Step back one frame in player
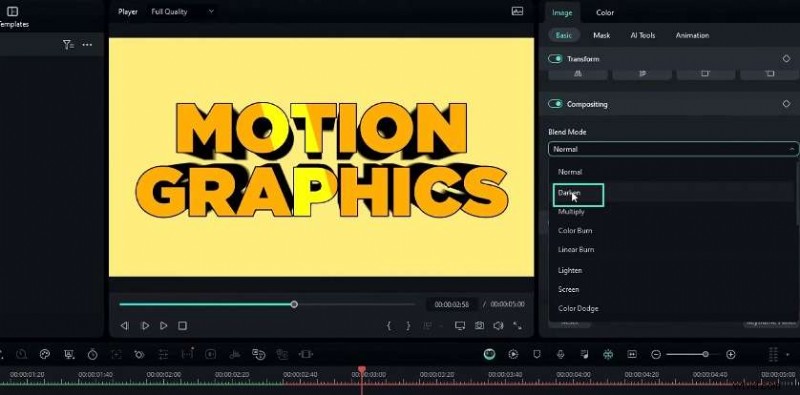800x395 pixels. (x=124, y=326)
